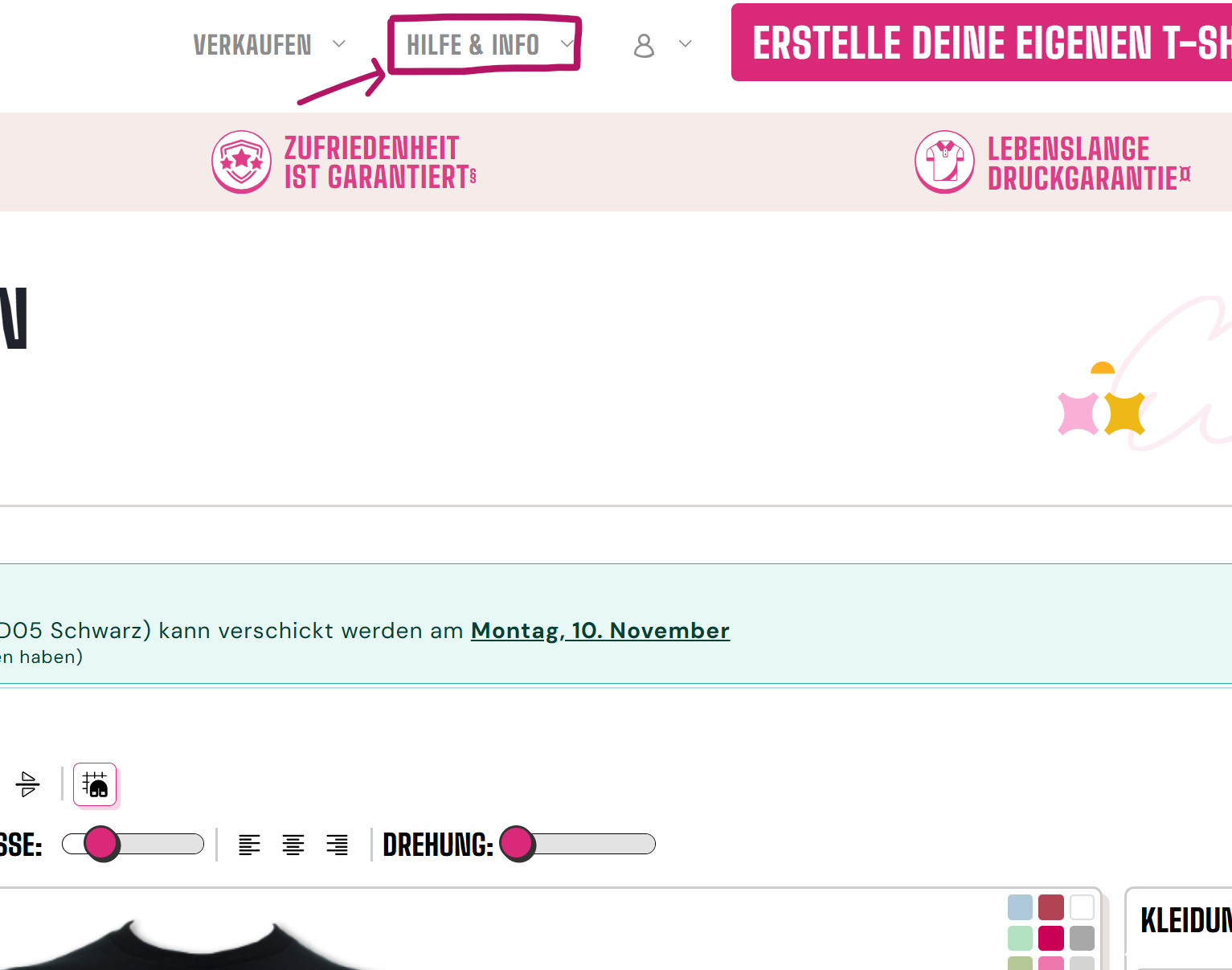Expand the account menu chevron
Viewport: 1232px width, 970px height.
coord(686,44)
